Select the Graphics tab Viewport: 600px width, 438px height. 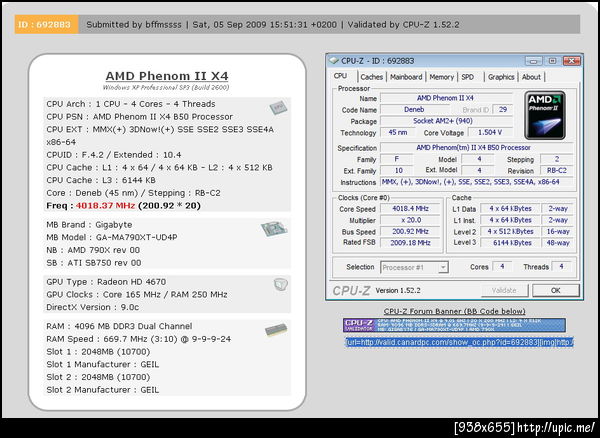coord(501,77)
